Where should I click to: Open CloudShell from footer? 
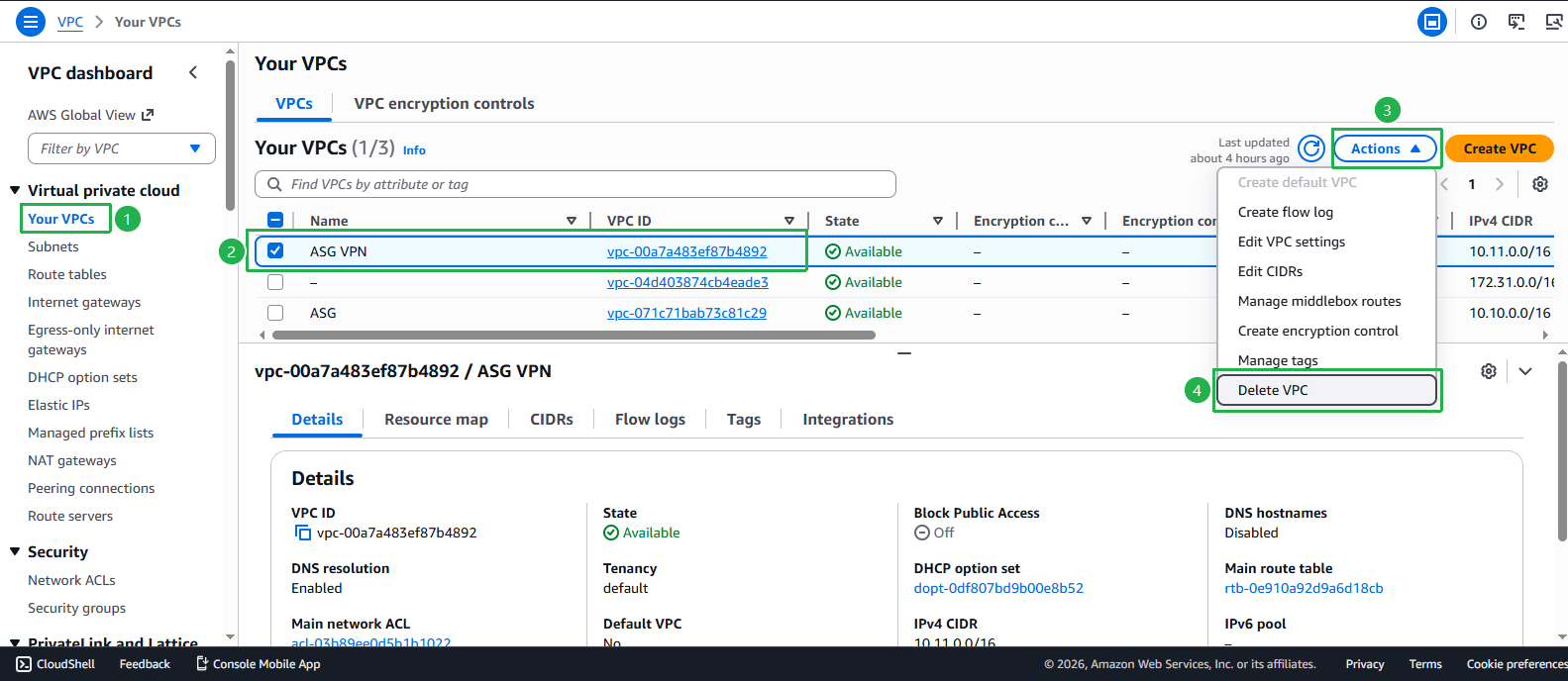(55, 664)
